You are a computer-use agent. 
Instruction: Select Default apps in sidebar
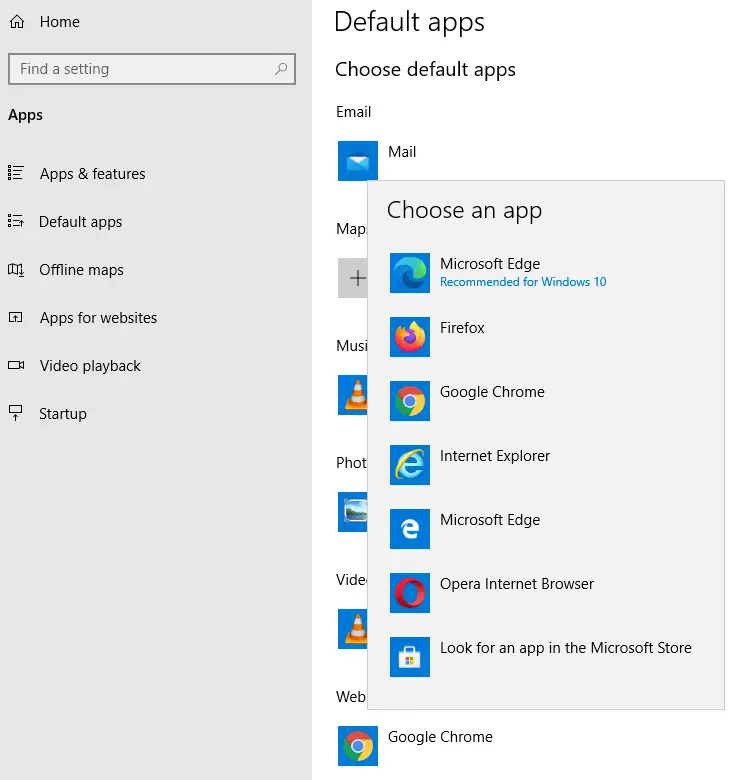pyautogui.click(x=81, y=222)
